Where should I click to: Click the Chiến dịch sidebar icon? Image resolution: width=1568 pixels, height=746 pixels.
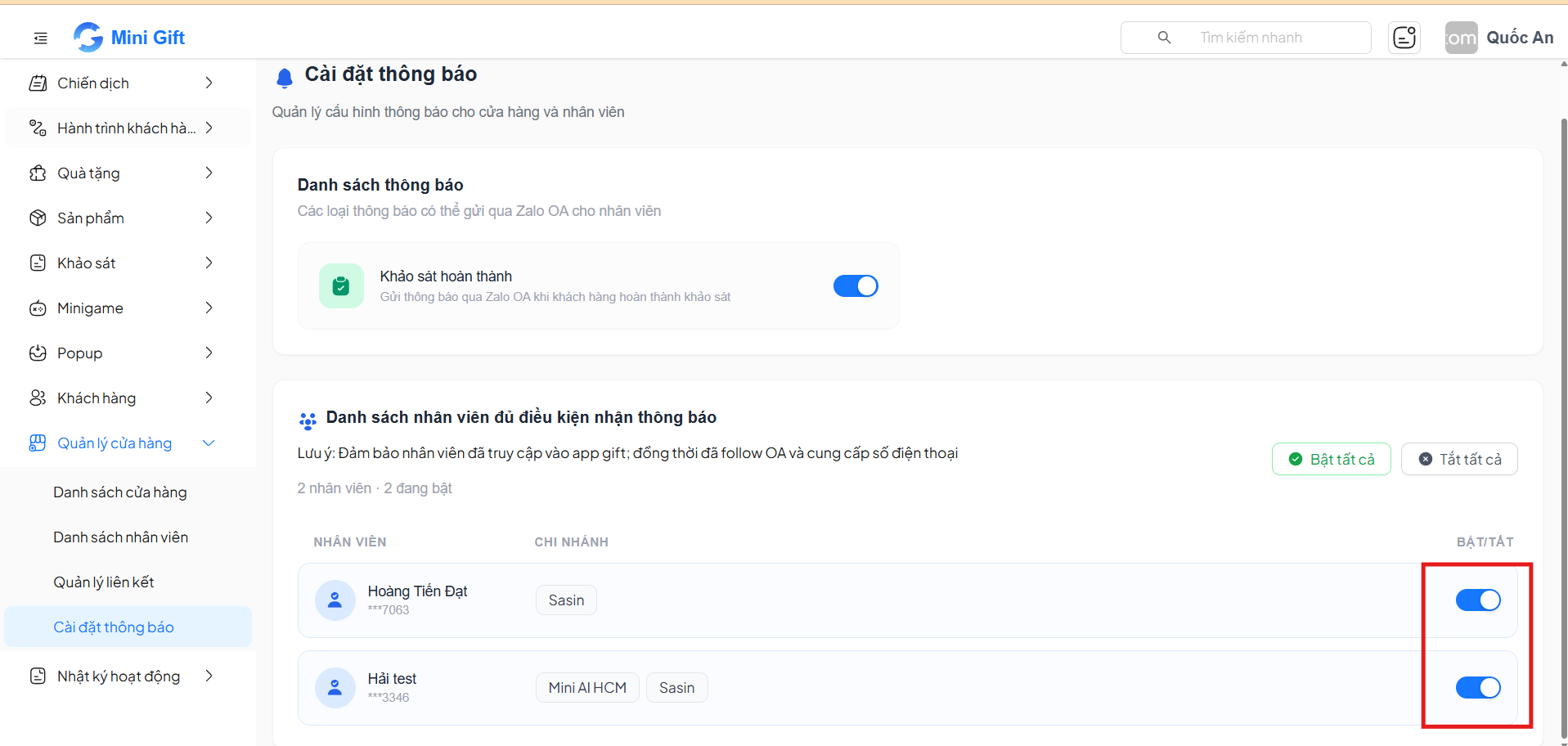pos(38,83)
